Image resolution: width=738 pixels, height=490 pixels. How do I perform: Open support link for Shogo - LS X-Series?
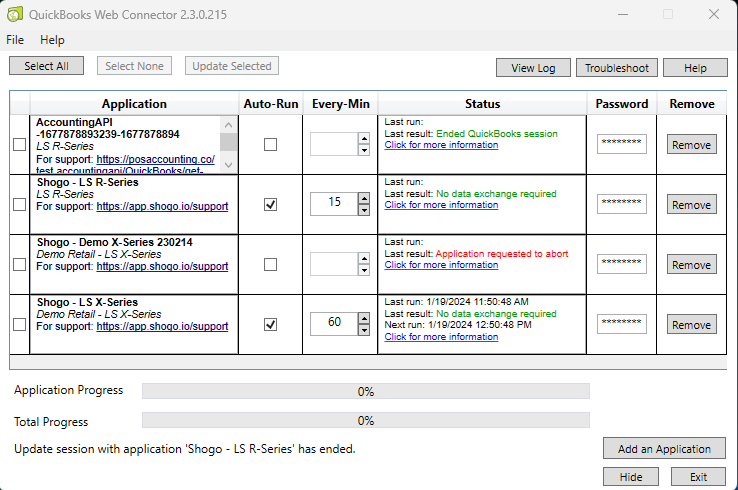coord(162,326)
